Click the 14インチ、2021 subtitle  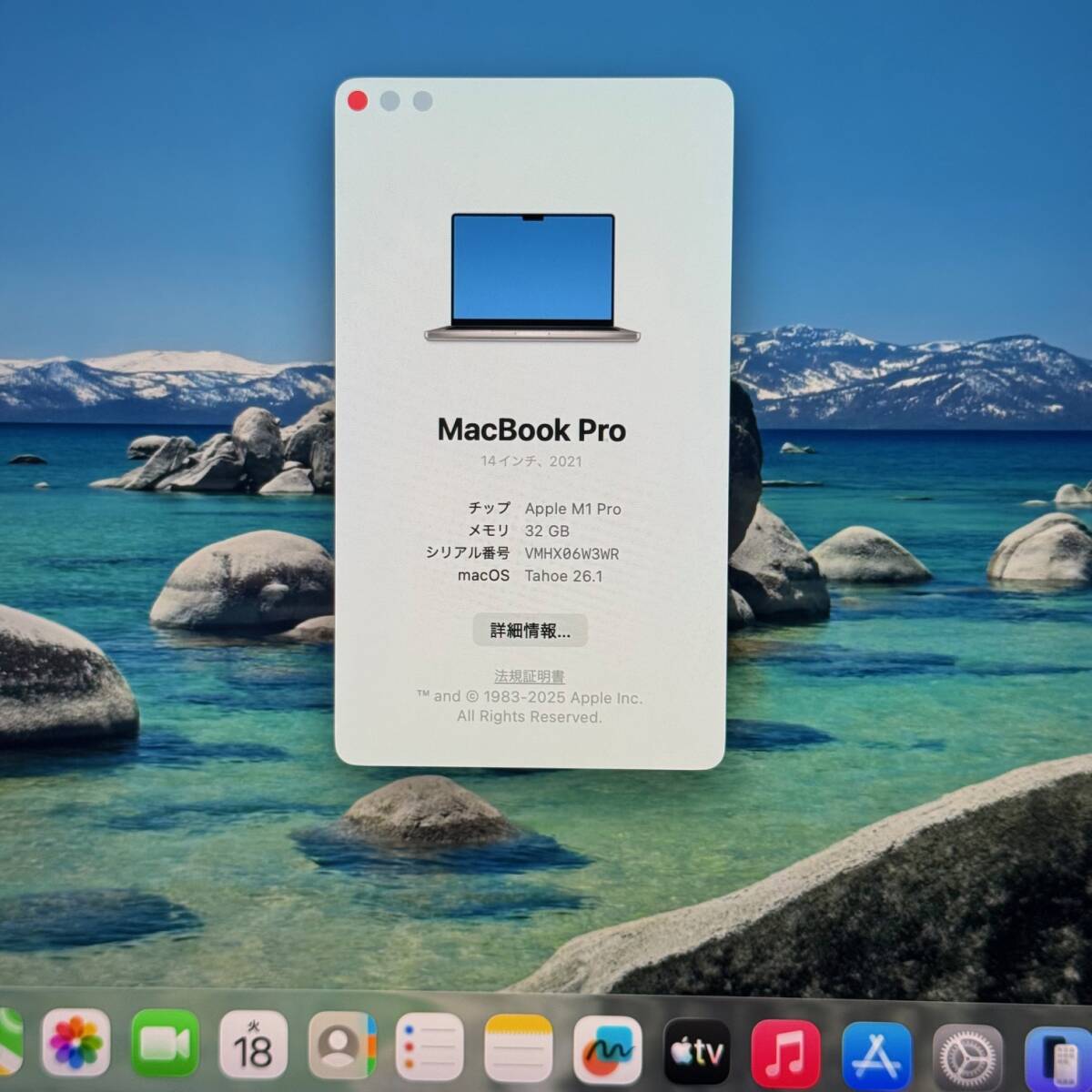[x=531, y=461]
